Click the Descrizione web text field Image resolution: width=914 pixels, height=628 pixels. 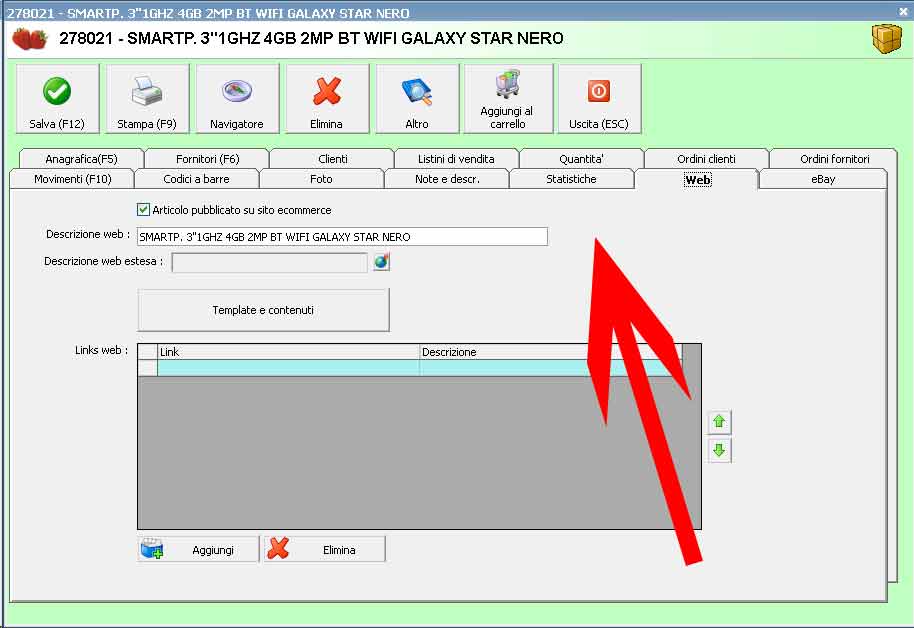[x=342, y=237]
